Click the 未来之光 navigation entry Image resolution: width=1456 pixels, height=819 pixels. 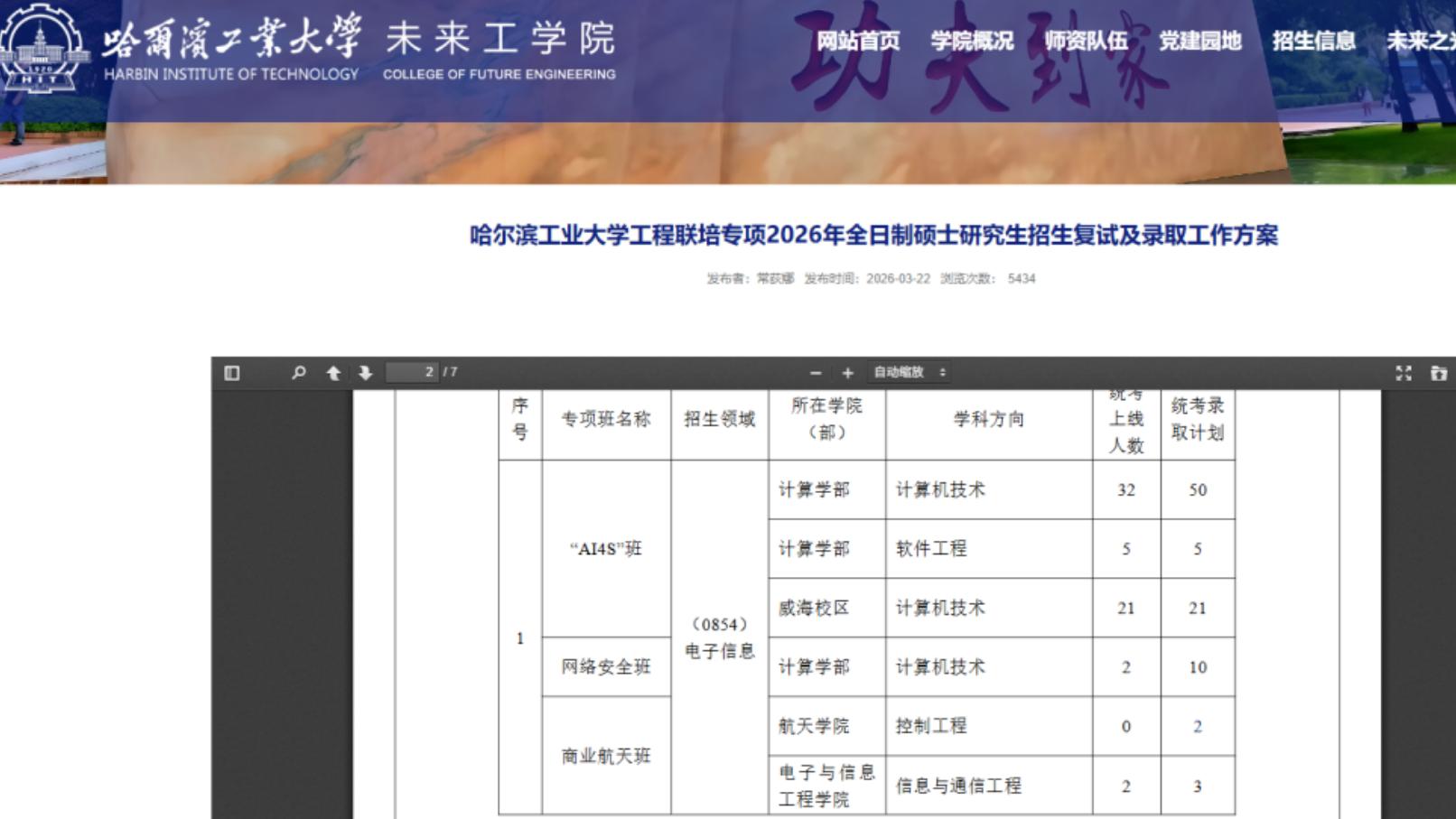pos(1427,42)
